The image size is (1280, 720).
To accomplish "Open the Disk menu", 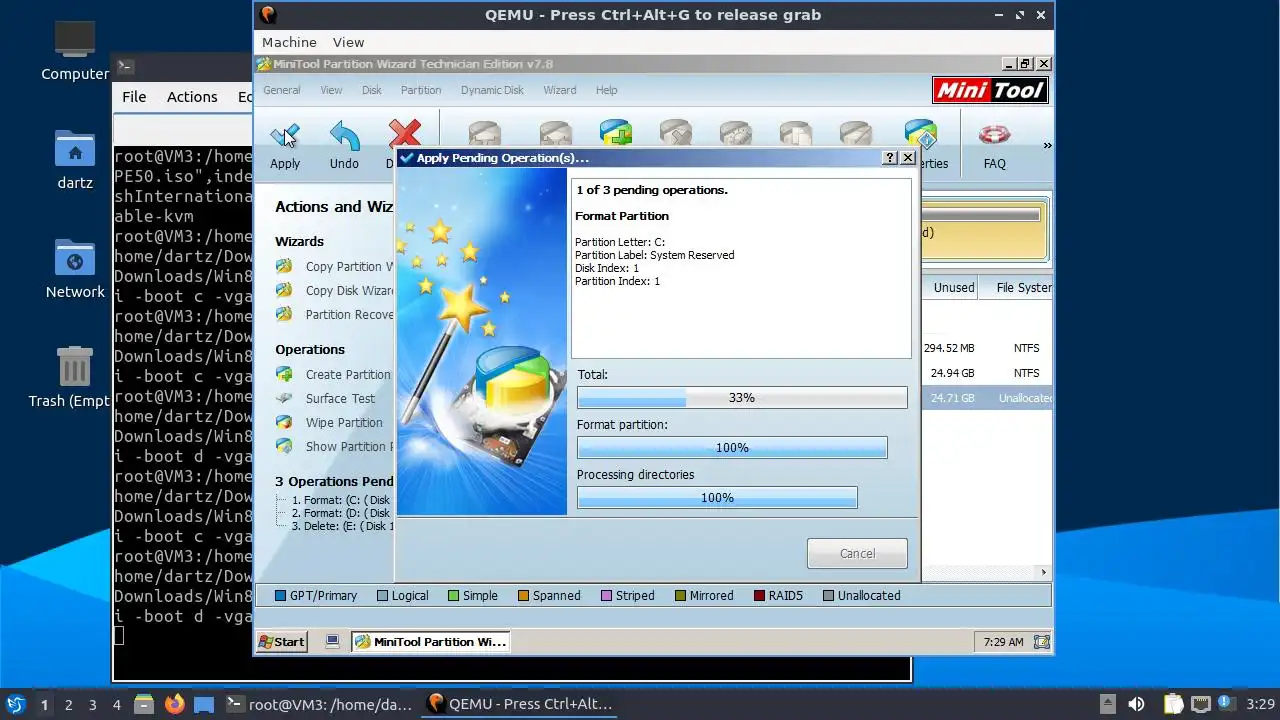I will tap(372, 90).
